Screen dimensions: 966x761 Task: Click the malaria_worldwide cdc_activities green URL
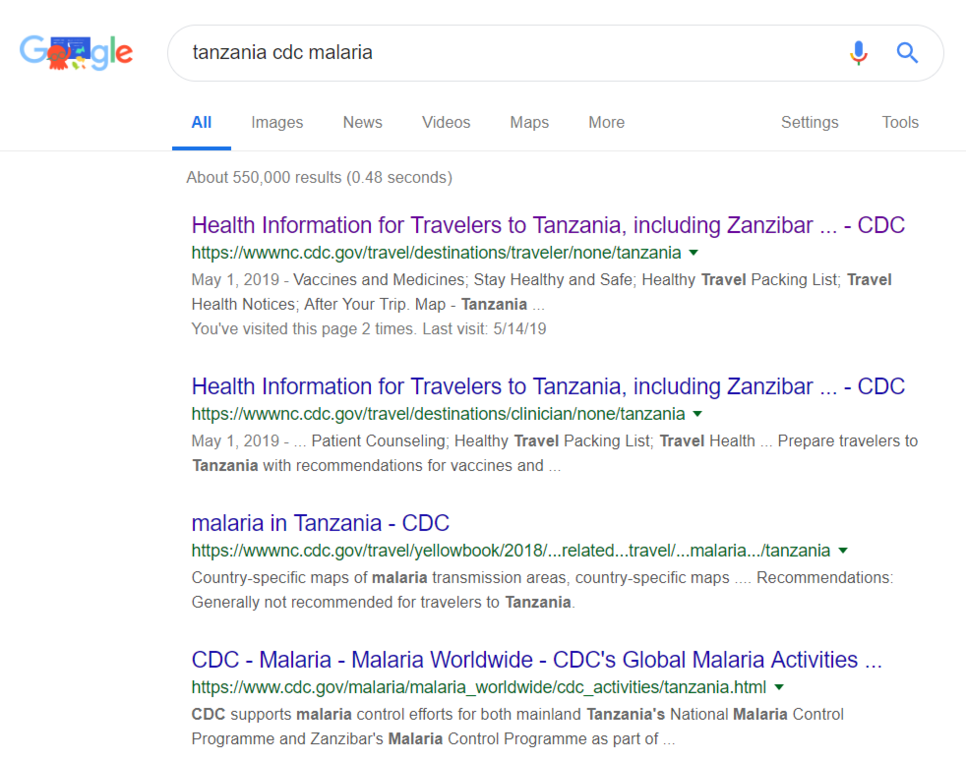[x=479, y=688]
